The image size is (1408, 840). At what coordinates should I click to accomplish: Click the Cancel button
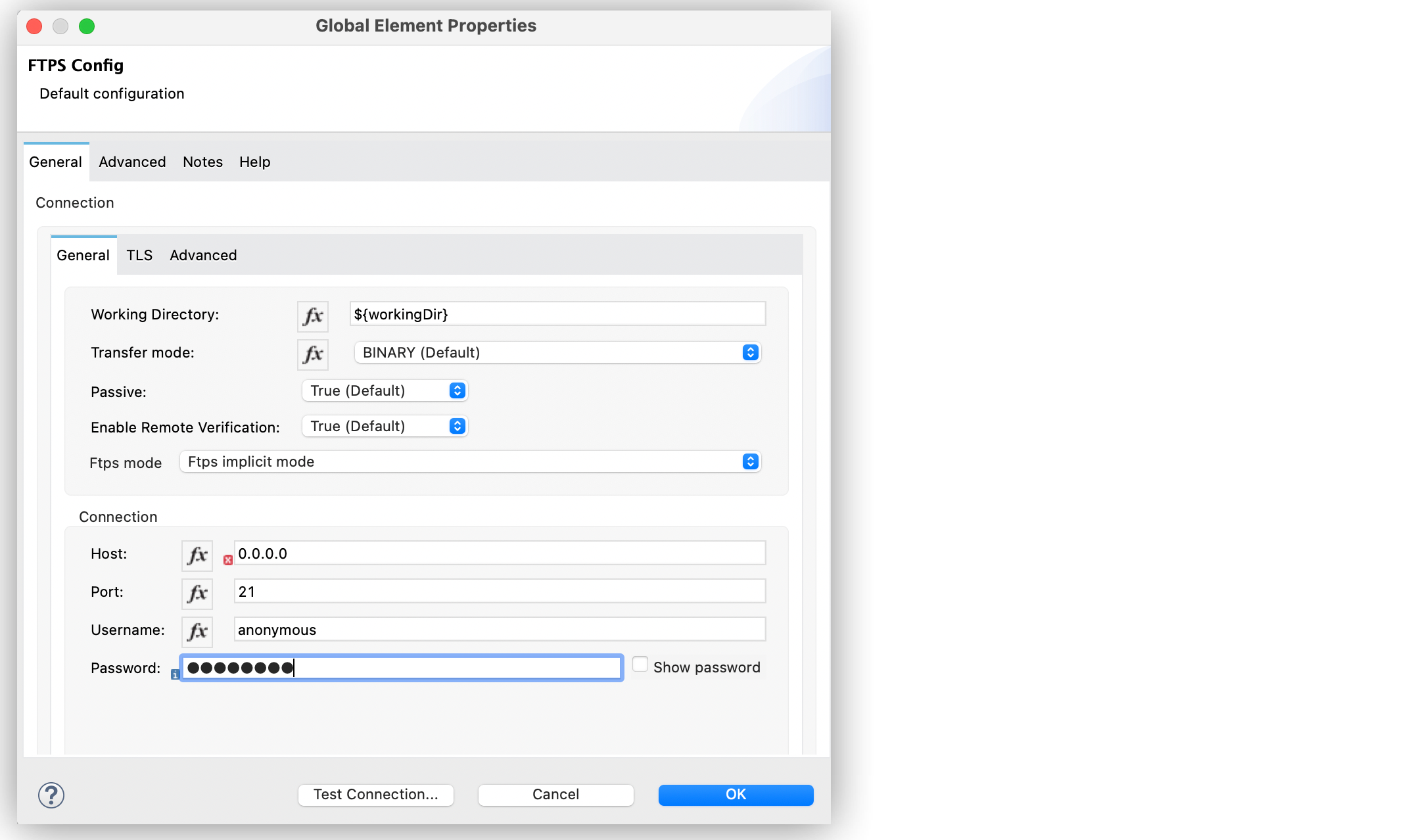(556, 795)
